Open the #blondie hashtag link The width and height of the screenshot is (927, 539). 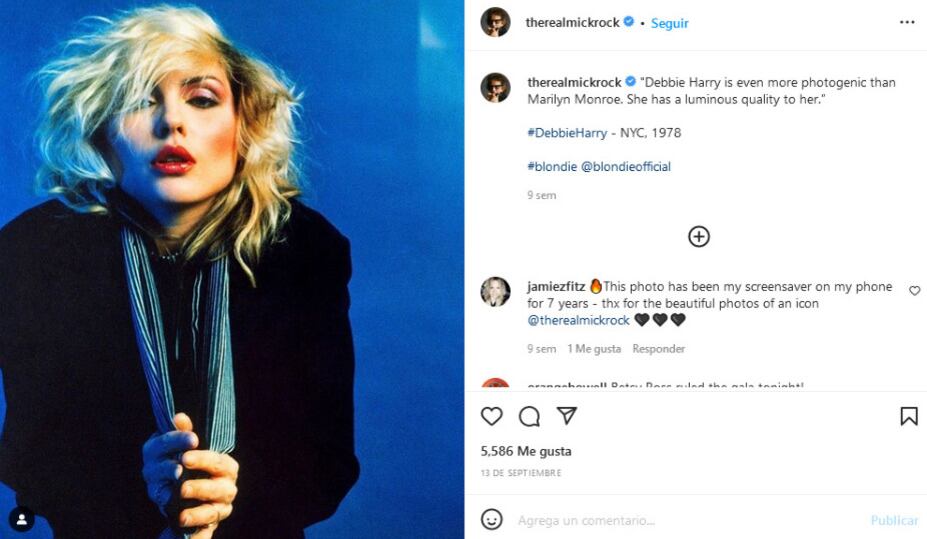tap(552, 167)
